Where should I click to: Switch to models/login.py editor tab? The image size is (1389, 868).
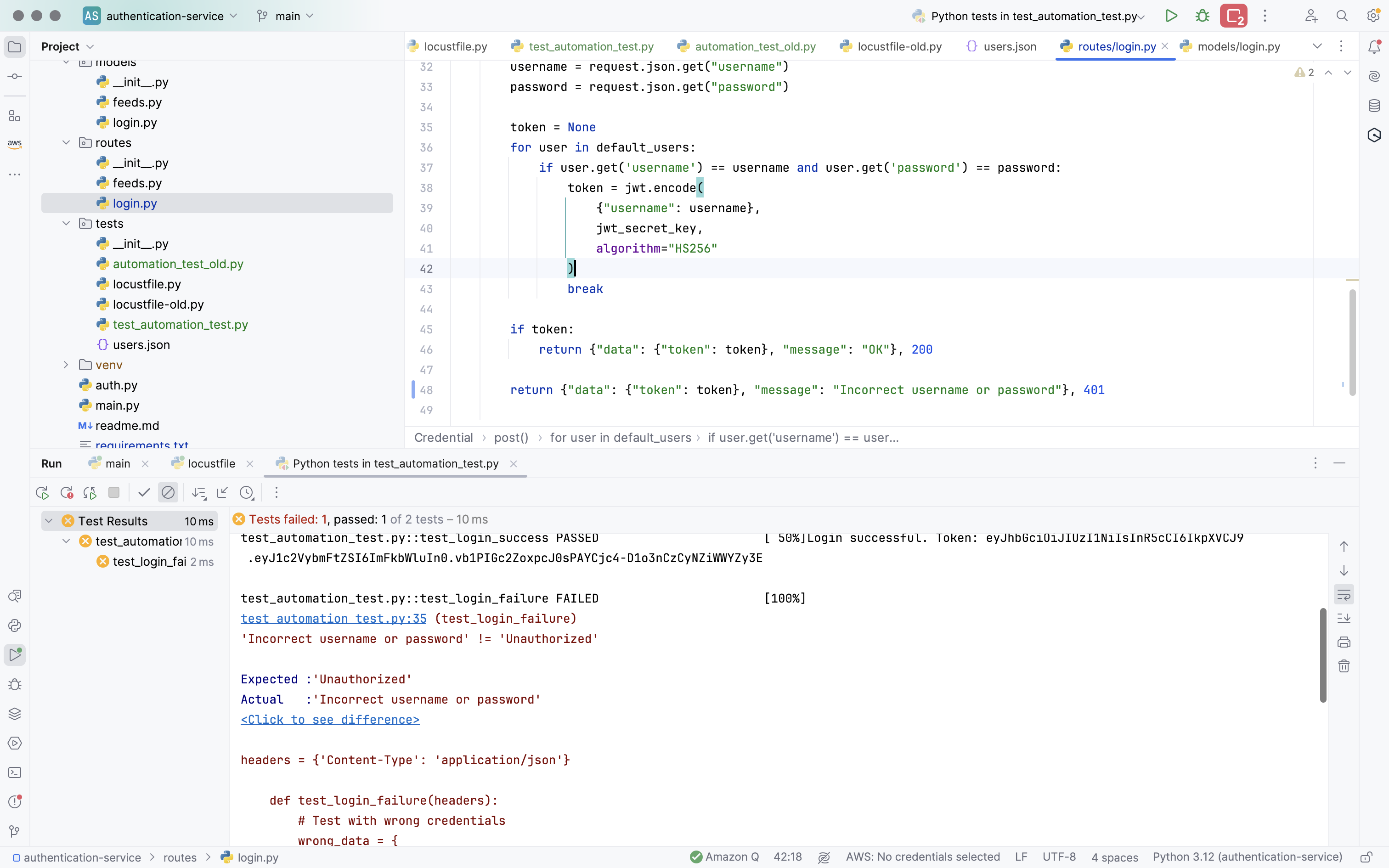(1230, 46)
